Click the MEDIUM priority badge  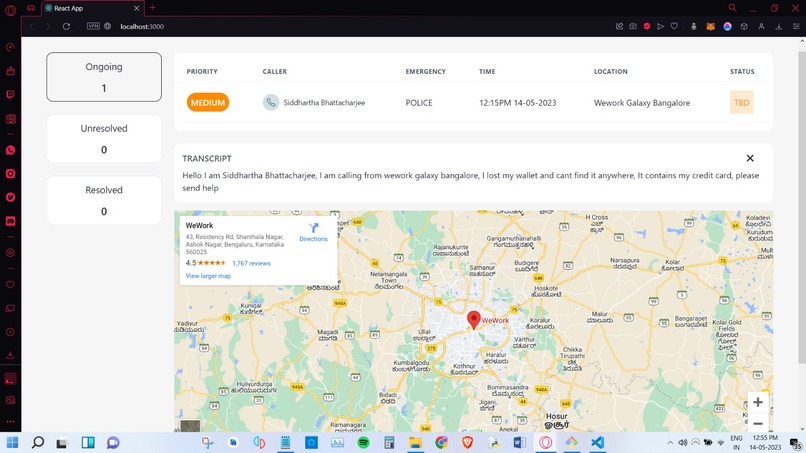coord(208,102)
